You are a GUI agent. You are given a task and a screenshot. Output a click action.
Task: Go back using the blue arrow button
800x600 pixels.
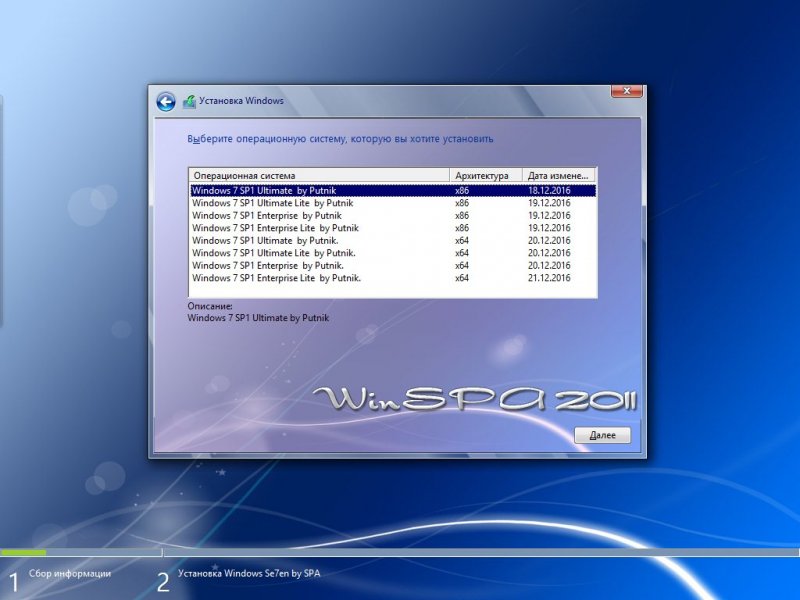tap(166, 102)
